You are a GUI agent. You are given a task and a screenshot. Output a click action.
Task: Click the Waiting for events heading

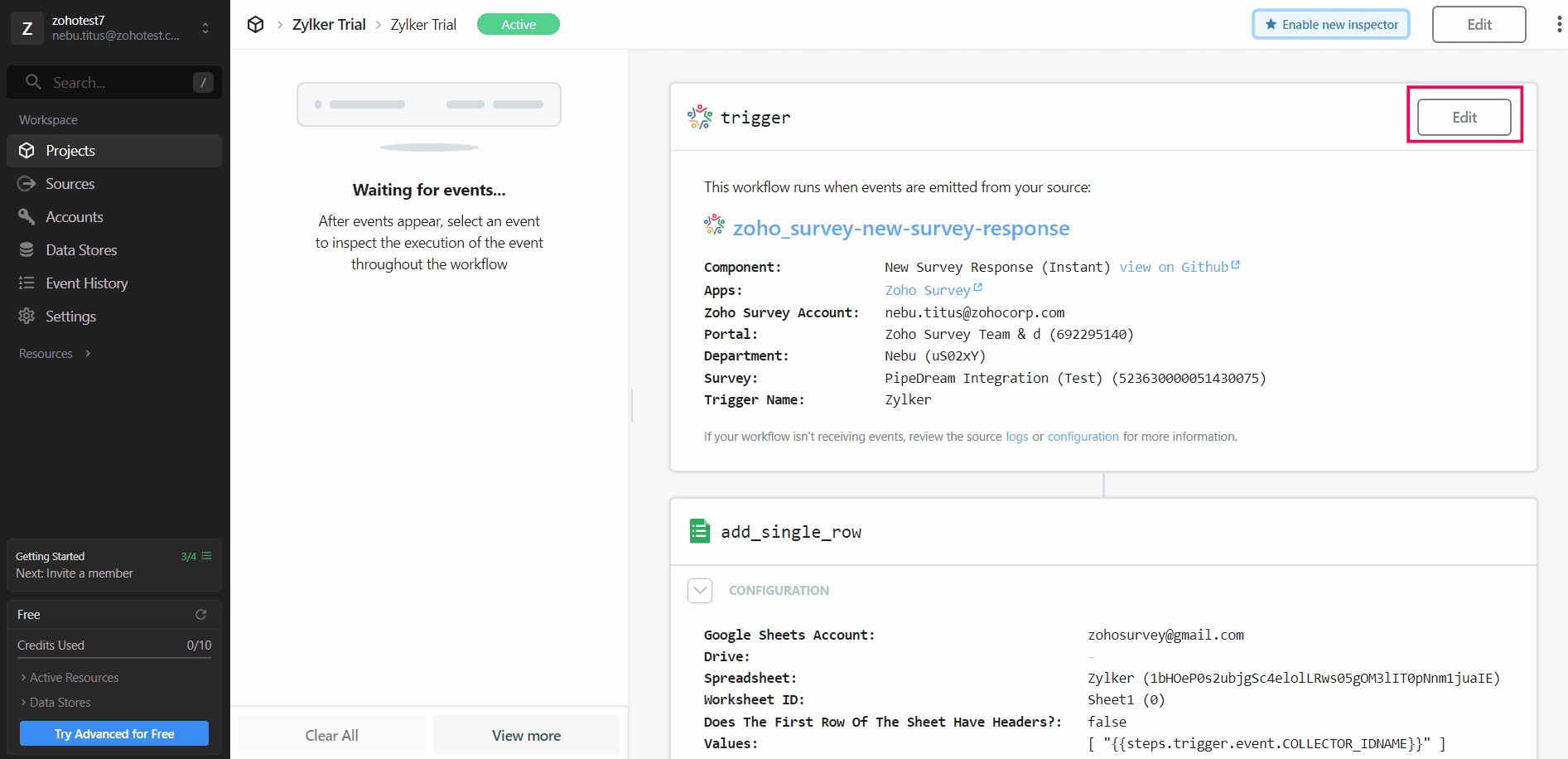[x=429, y=190]
